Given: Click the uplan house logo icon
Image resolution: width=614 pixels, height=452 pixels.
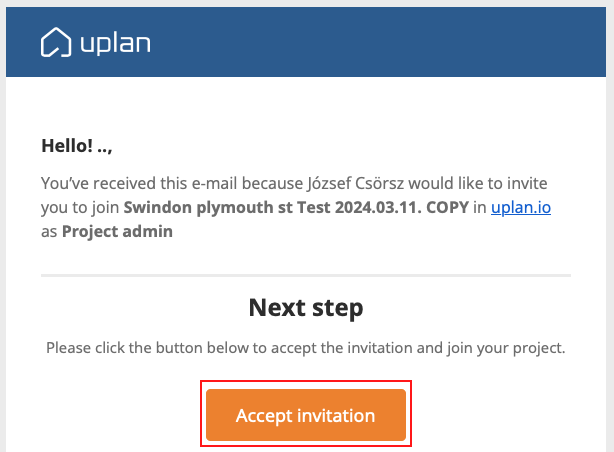Looking at the screenshot, I should point(56,42).
